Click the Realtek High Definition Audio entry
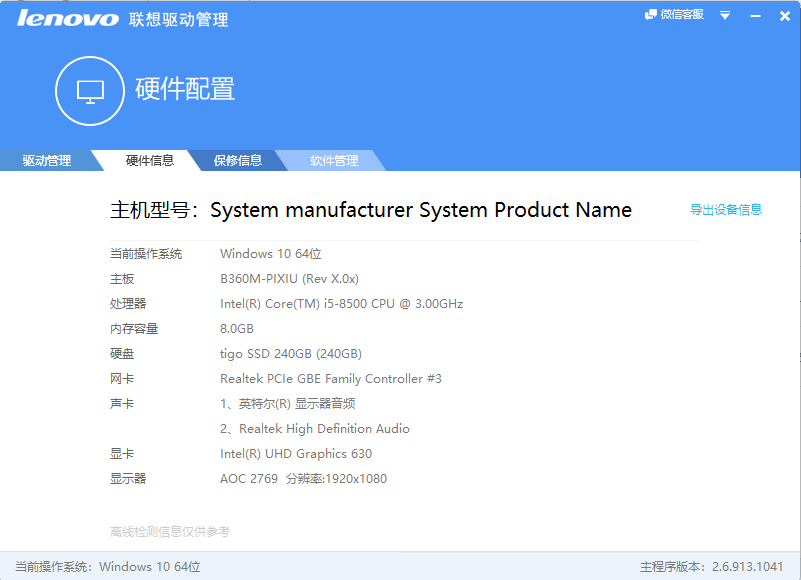The height and width of the screenshot is (580, 801). pyautogui.click(x=315, y=429)
